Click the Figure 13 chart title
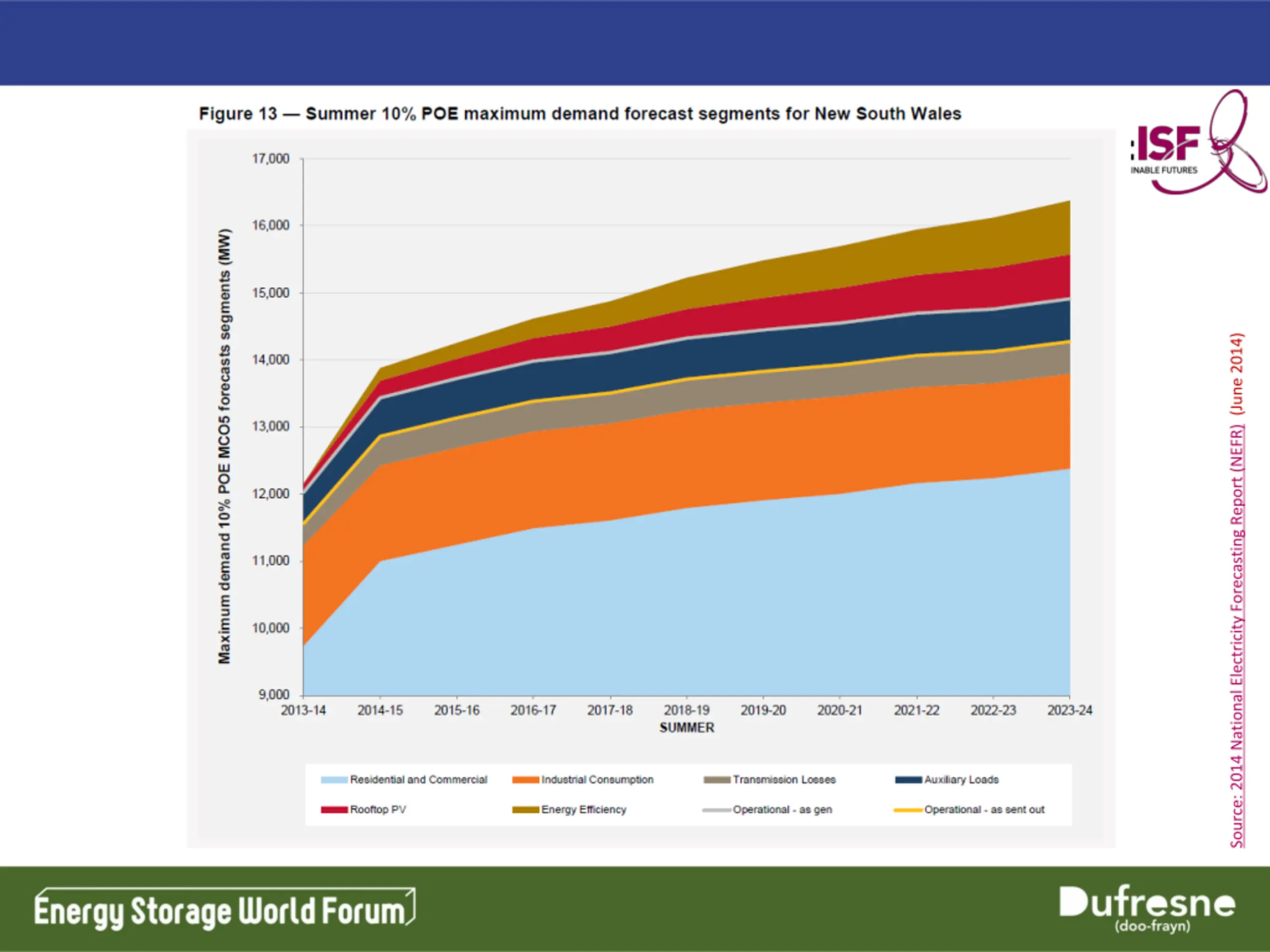This screenshot has height=952, width=1270. point(580,114)
